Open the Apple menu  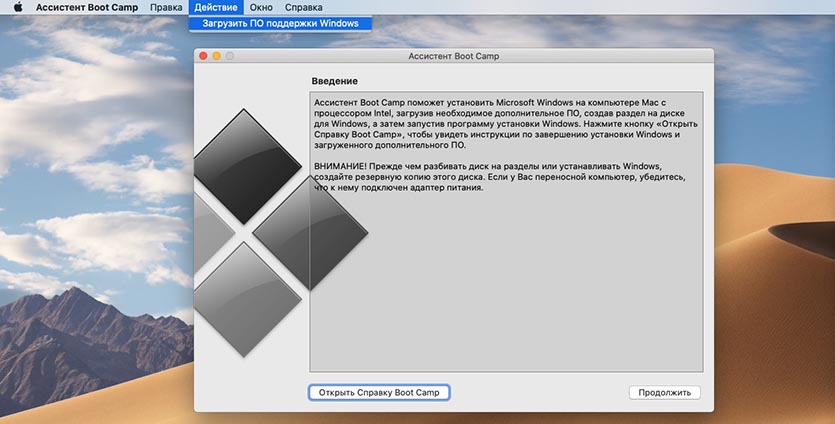point(18,7)
